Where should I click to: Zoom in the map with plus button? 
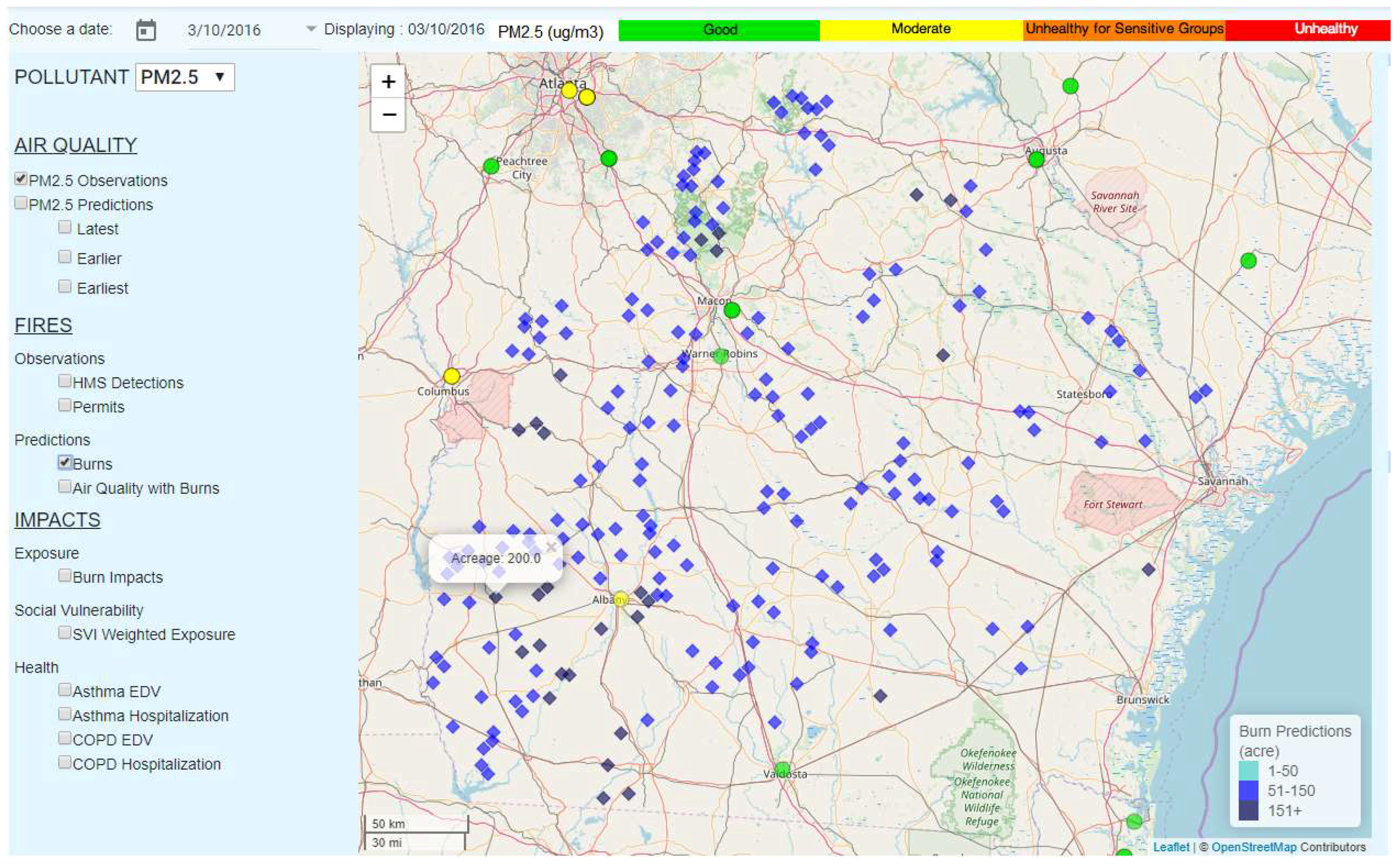(x=388, y=82)
